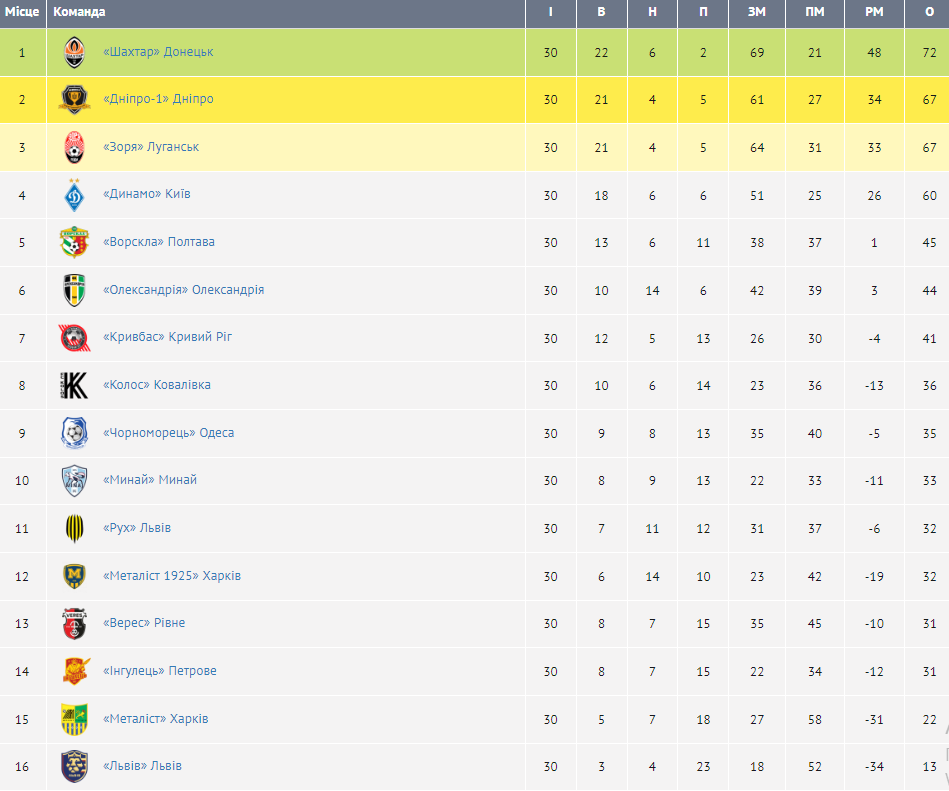The height and width of the screenshot is (791, 949).
Task: Click the «ЗМ» goals scored column header
Action: pyautogui.click(x=756, y=12)
